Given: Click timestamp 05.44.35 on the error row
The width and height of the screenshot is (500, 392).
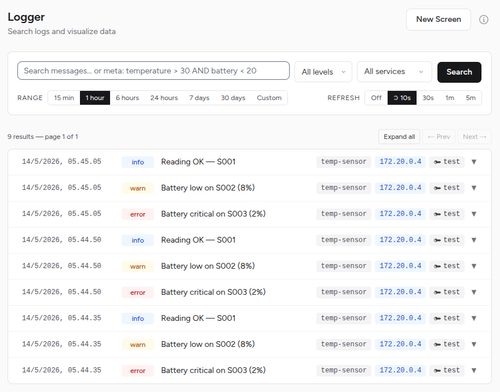Looking at the screenshot, I should 62,370.
